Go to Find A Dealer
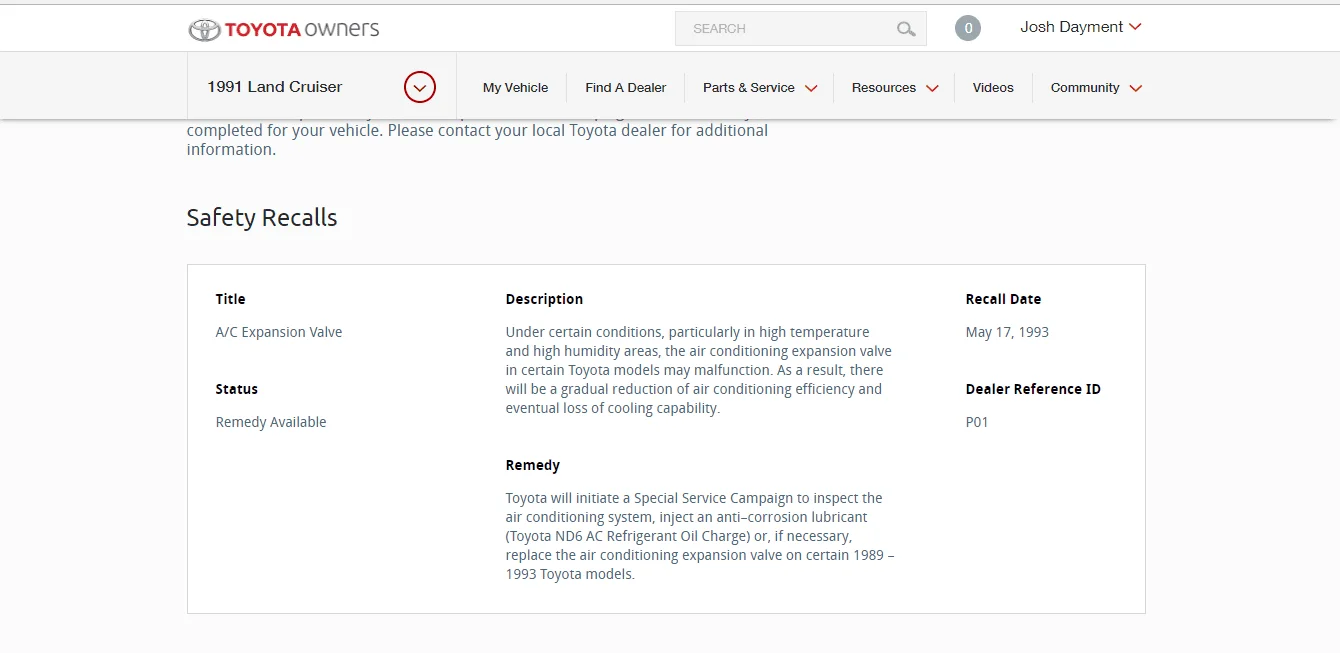Screen dimensions: 1340x653 [x=626, y=87]
